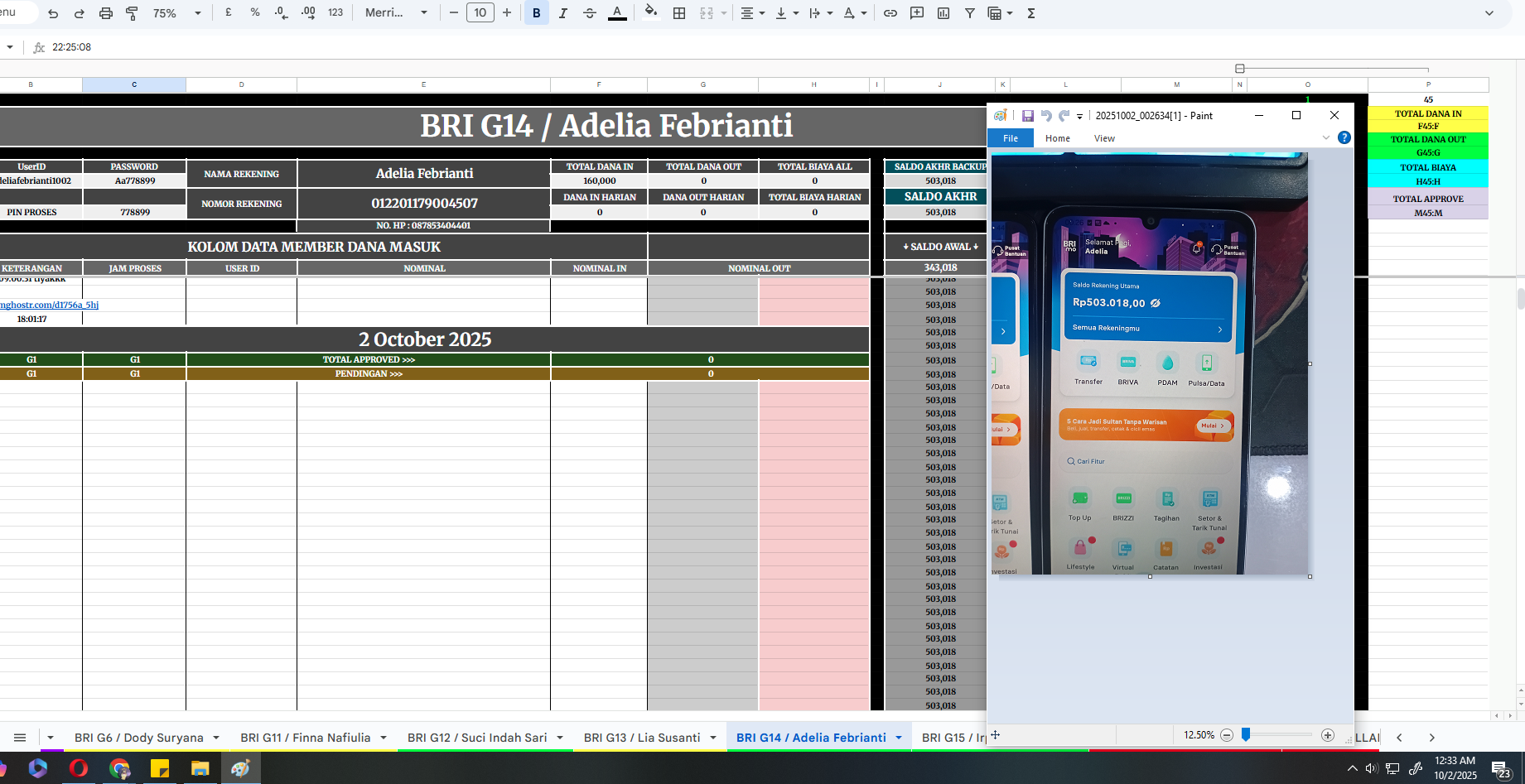Activate the paint format tool

[x=132, y=13]
